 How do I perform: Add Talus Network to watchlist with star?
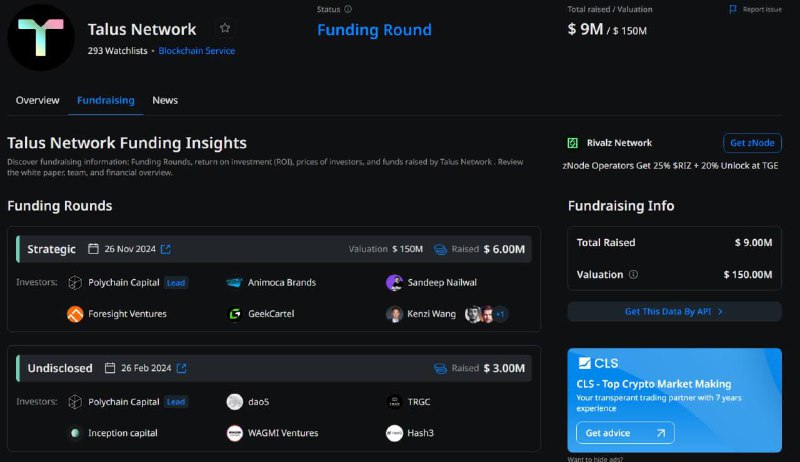click(225, 28)
